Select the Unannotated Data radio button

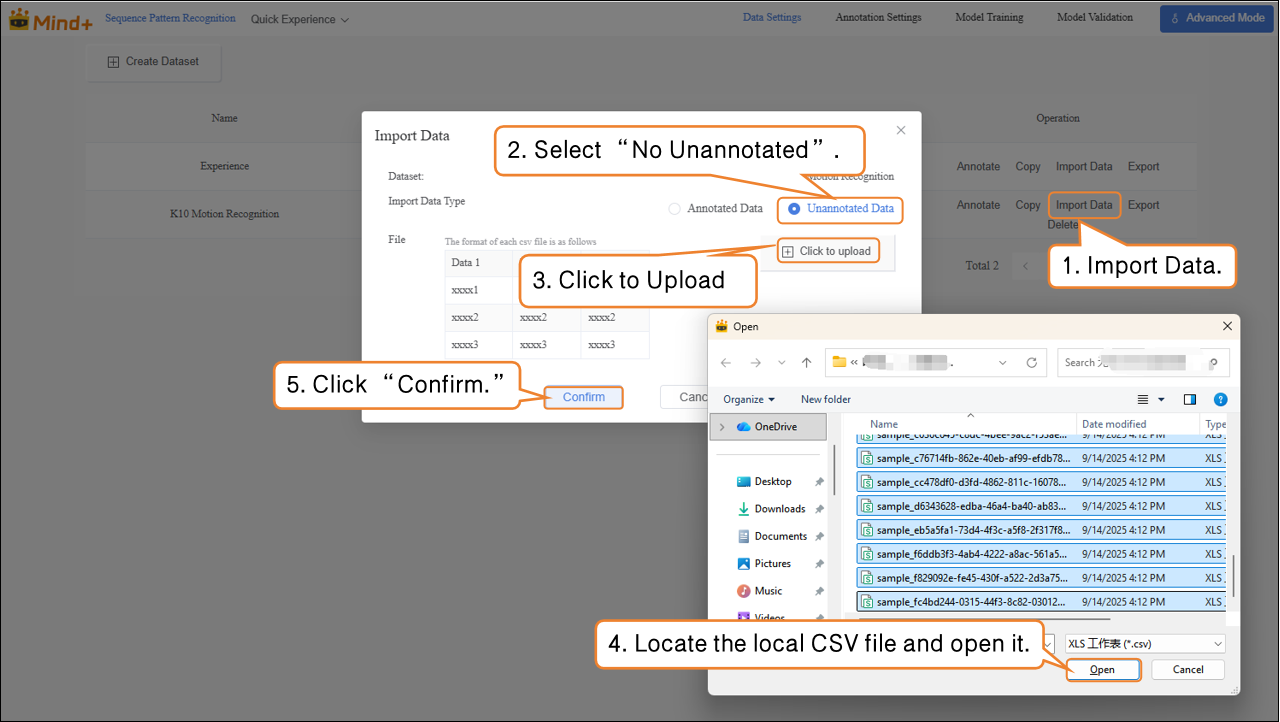click(794, 209)
